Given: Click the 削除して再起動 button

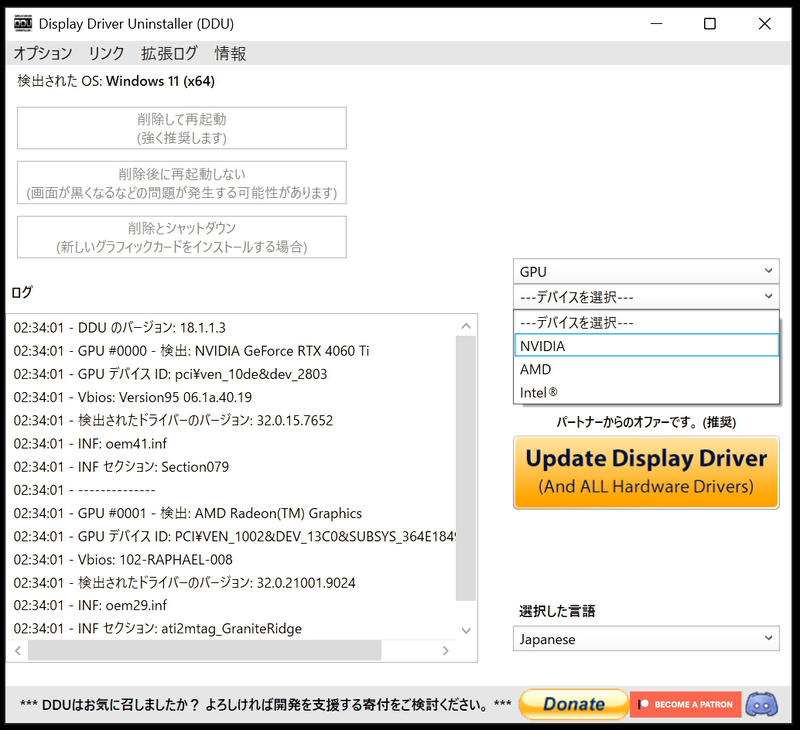Looking at the screenshot, I should pyautogui.click(x=181, y=128).
